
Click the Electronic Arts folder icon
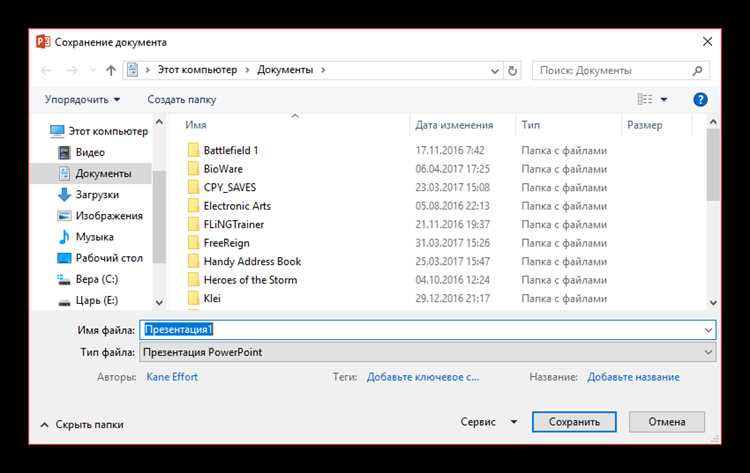pos(193,206)
